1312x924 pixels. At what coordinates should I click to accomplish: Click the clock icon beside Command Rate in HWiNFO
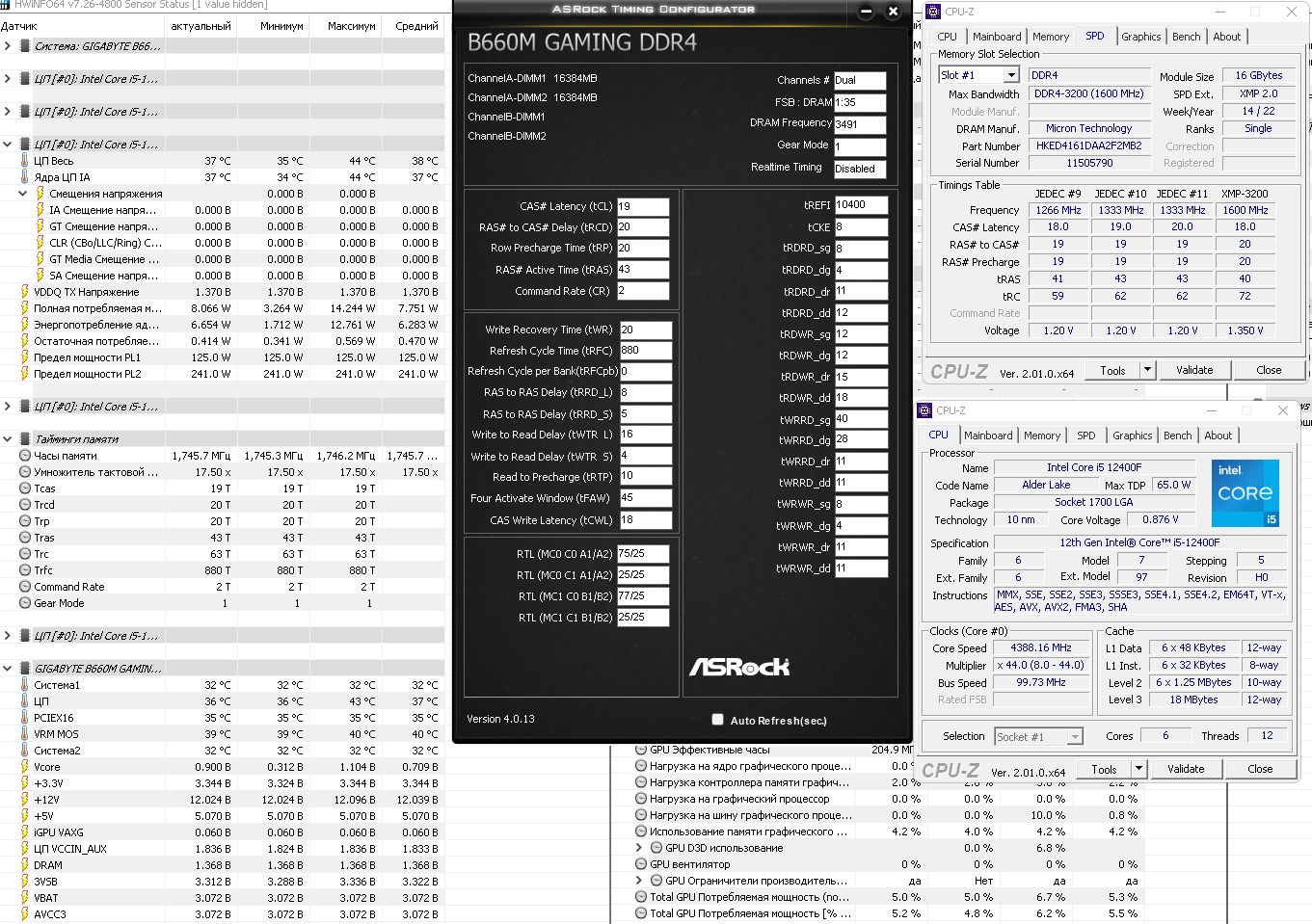25,587
